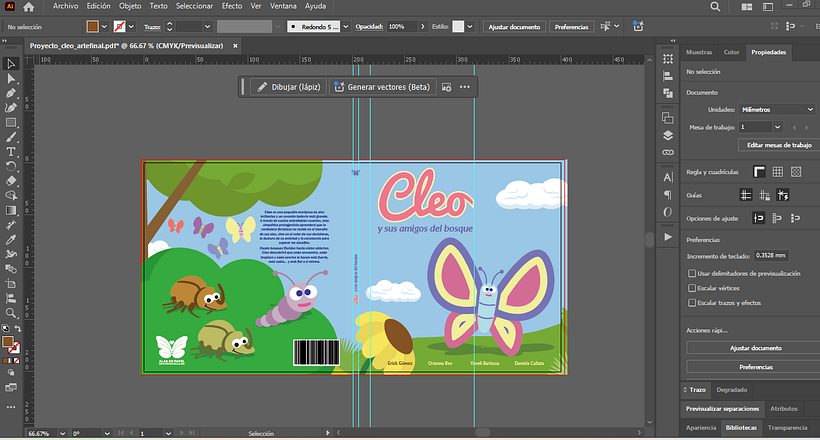Screen dimensions: 820x440
Task: Toggle transparency grid under Regla y cuadrículas
Action: pyautogui.click(x=796, y=172)
